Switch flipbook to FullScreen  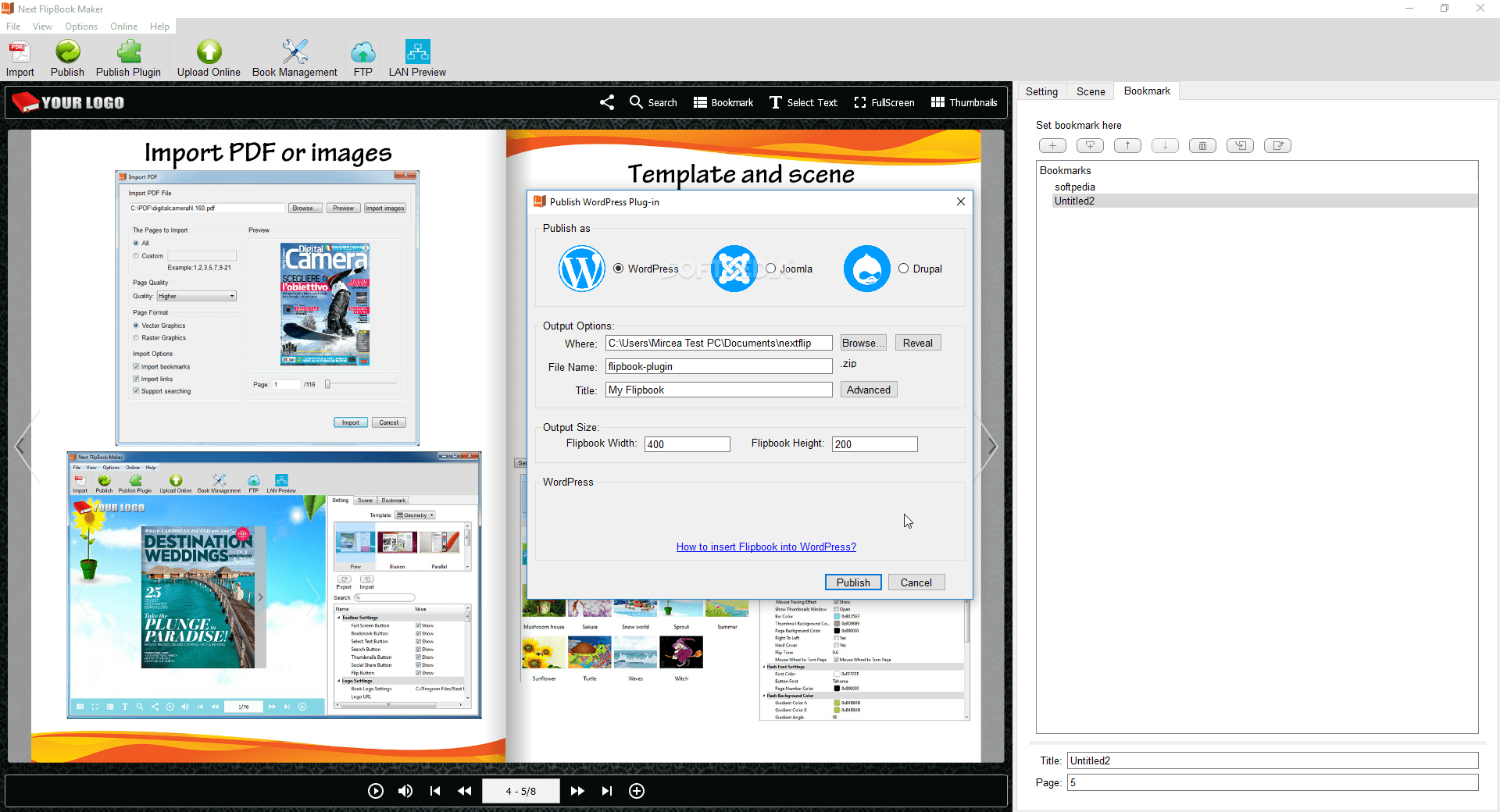884,102
